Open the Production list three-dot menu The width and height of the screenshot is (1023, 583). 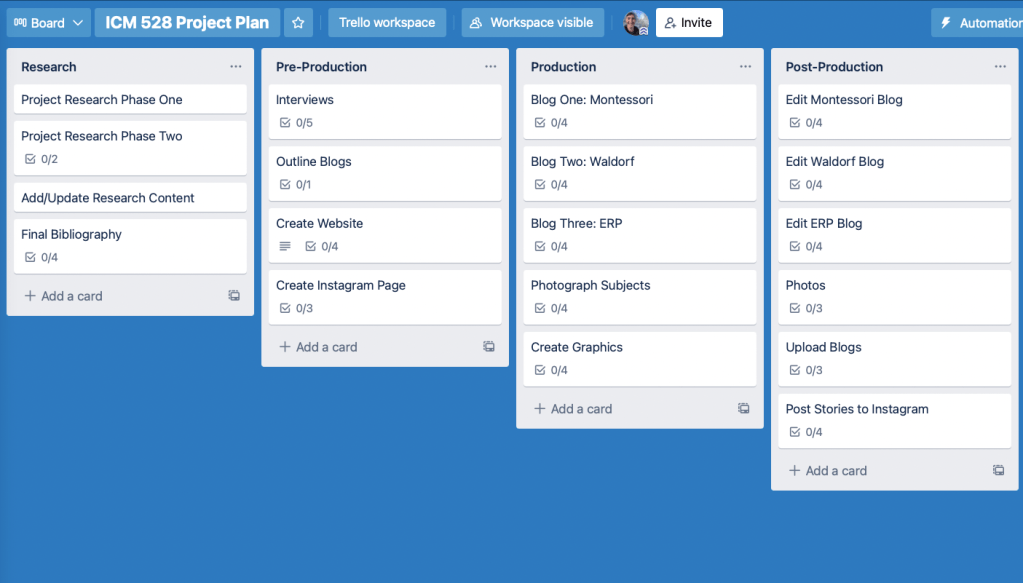pos(745,67)
